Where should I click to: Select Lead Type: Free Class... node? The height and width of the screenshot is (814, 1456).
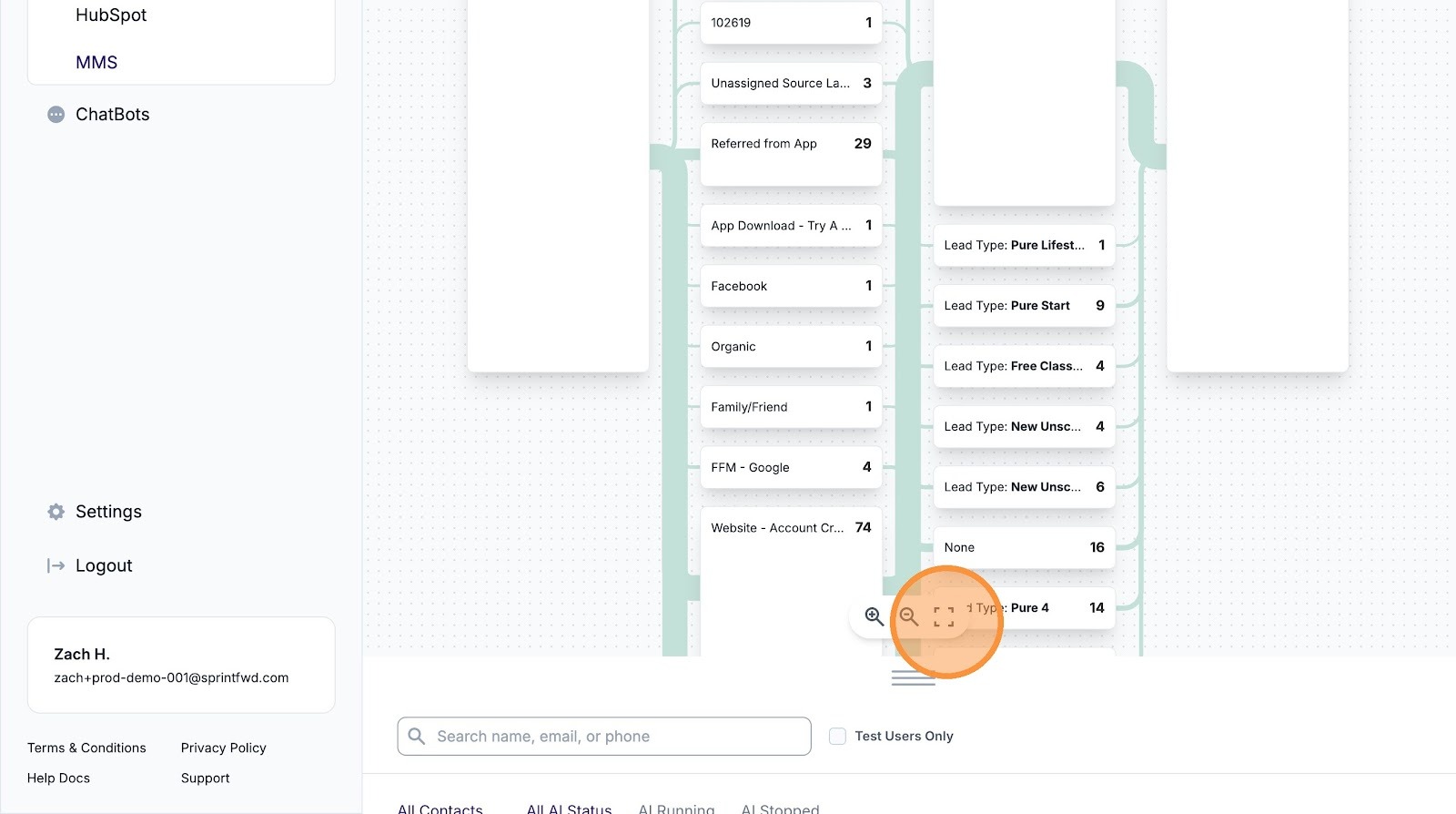tap(1024, 366)
